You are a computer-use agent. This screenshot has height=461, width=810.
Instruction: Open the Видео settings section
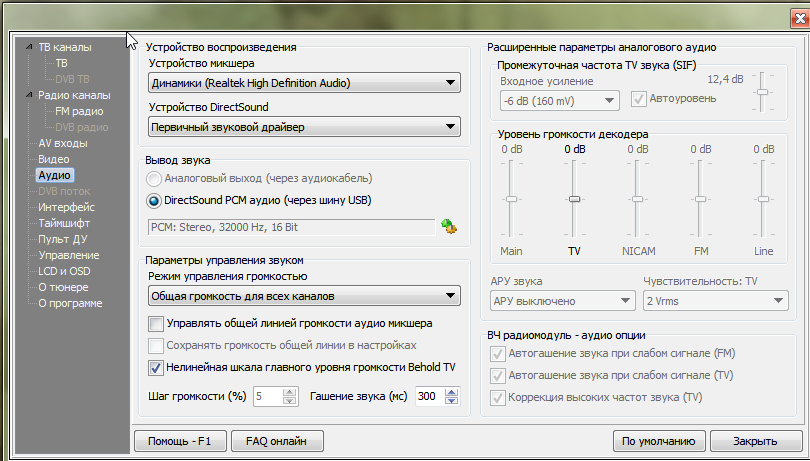pos(54,159)
